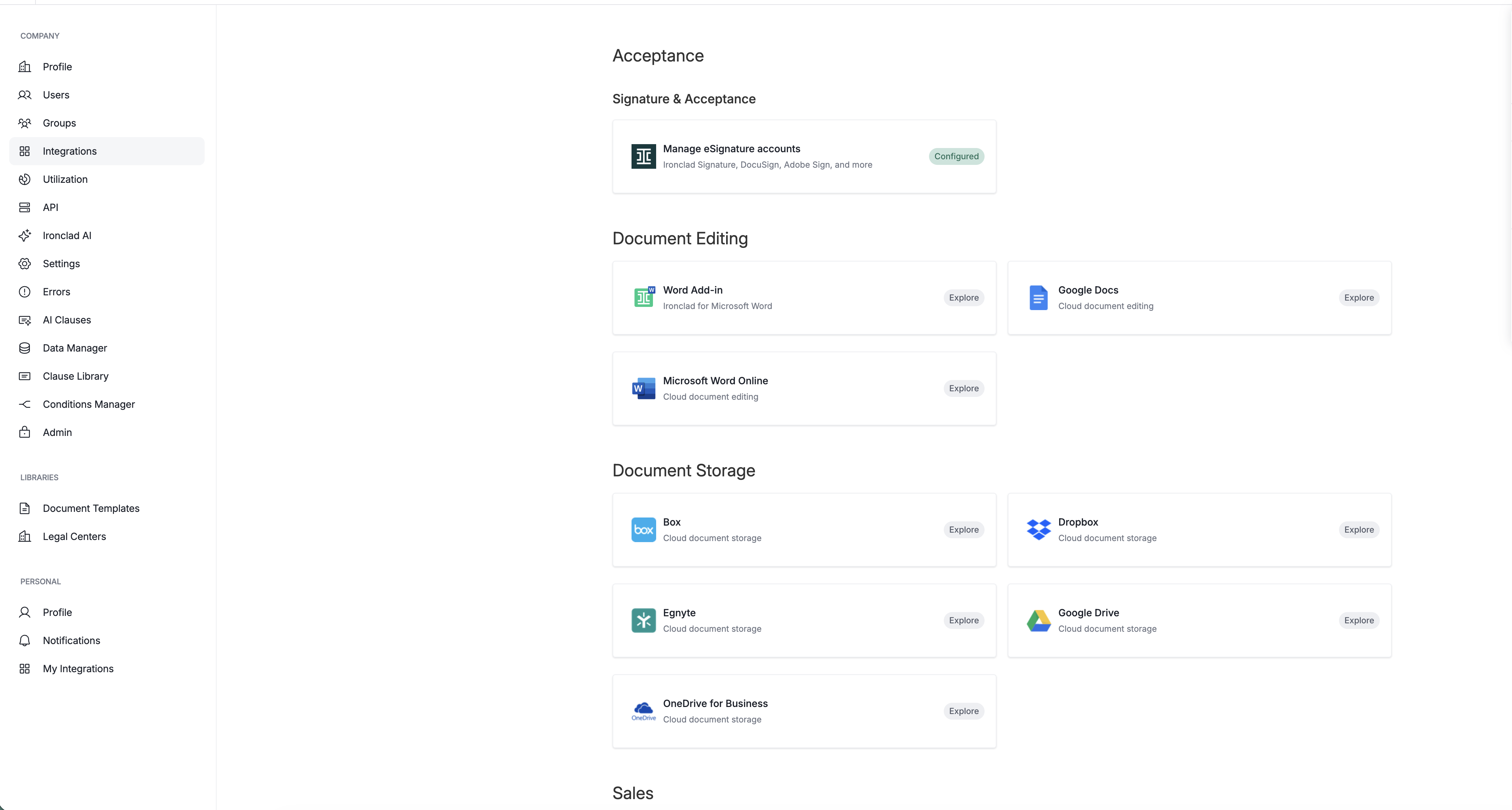Click the Configured badge on eSignature card

pos(956,156)
